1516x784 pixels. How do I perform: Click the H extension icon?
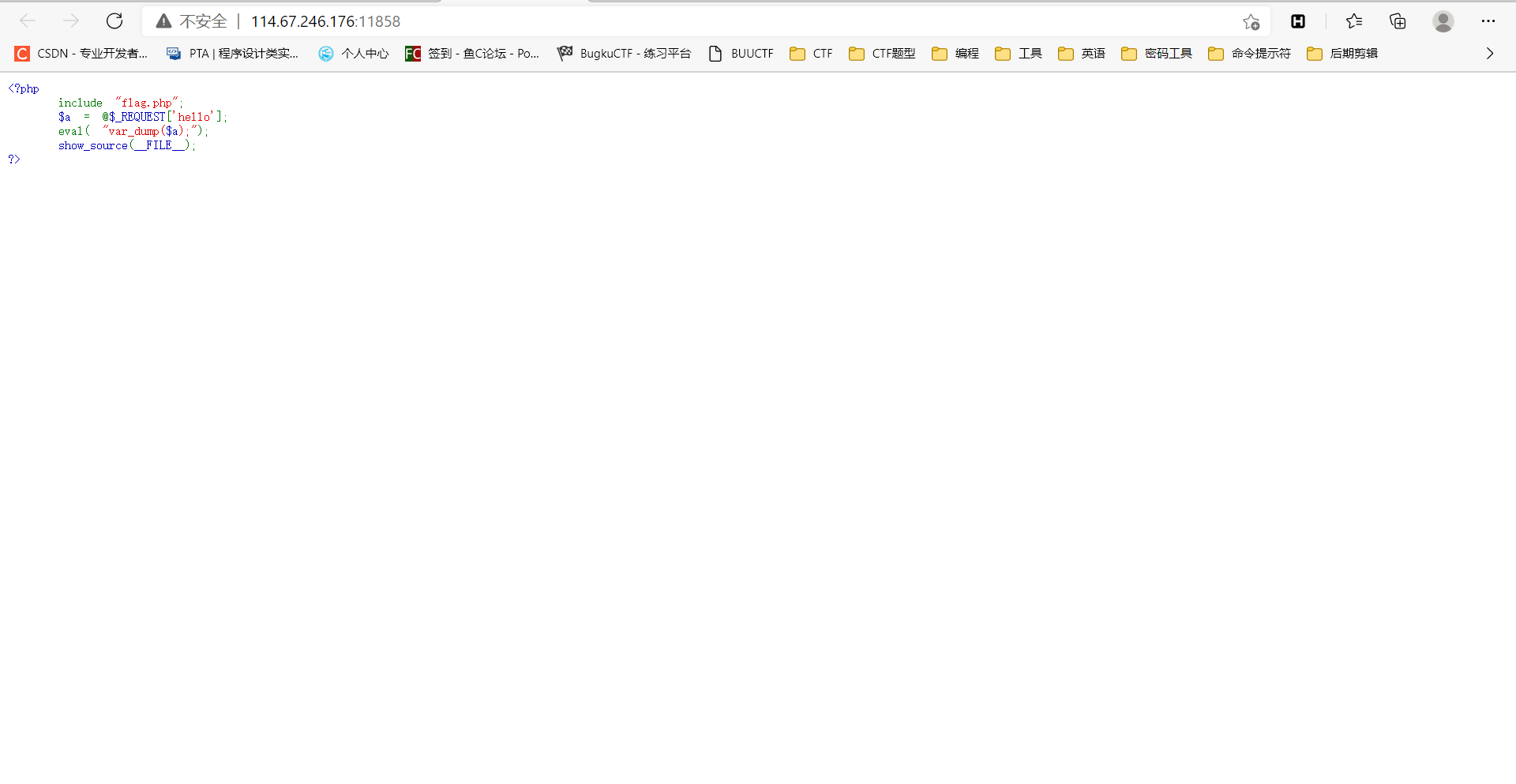click(1298, 21)
